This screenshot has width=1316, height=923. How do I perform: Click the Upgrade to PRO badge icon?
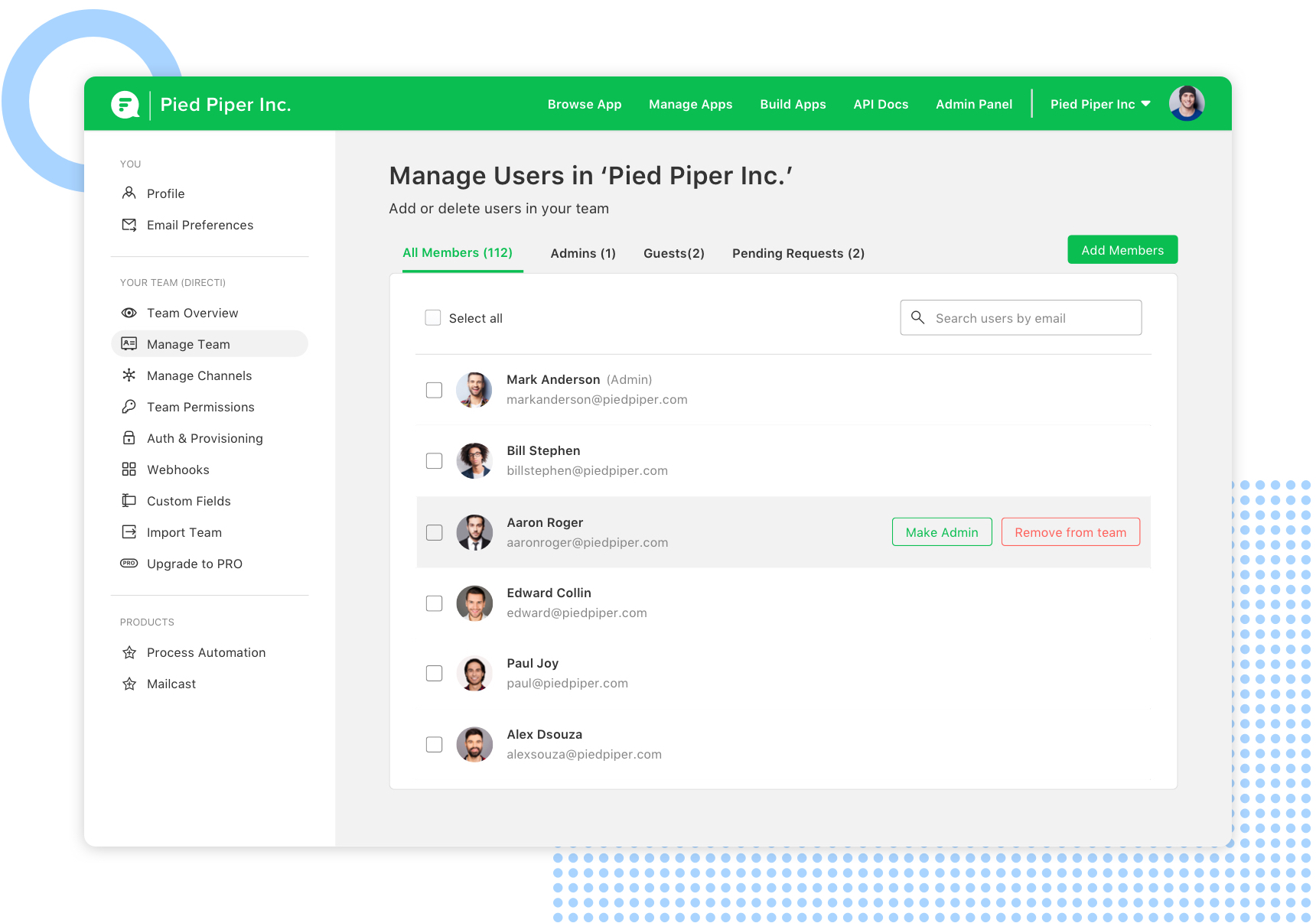(129, 564)
